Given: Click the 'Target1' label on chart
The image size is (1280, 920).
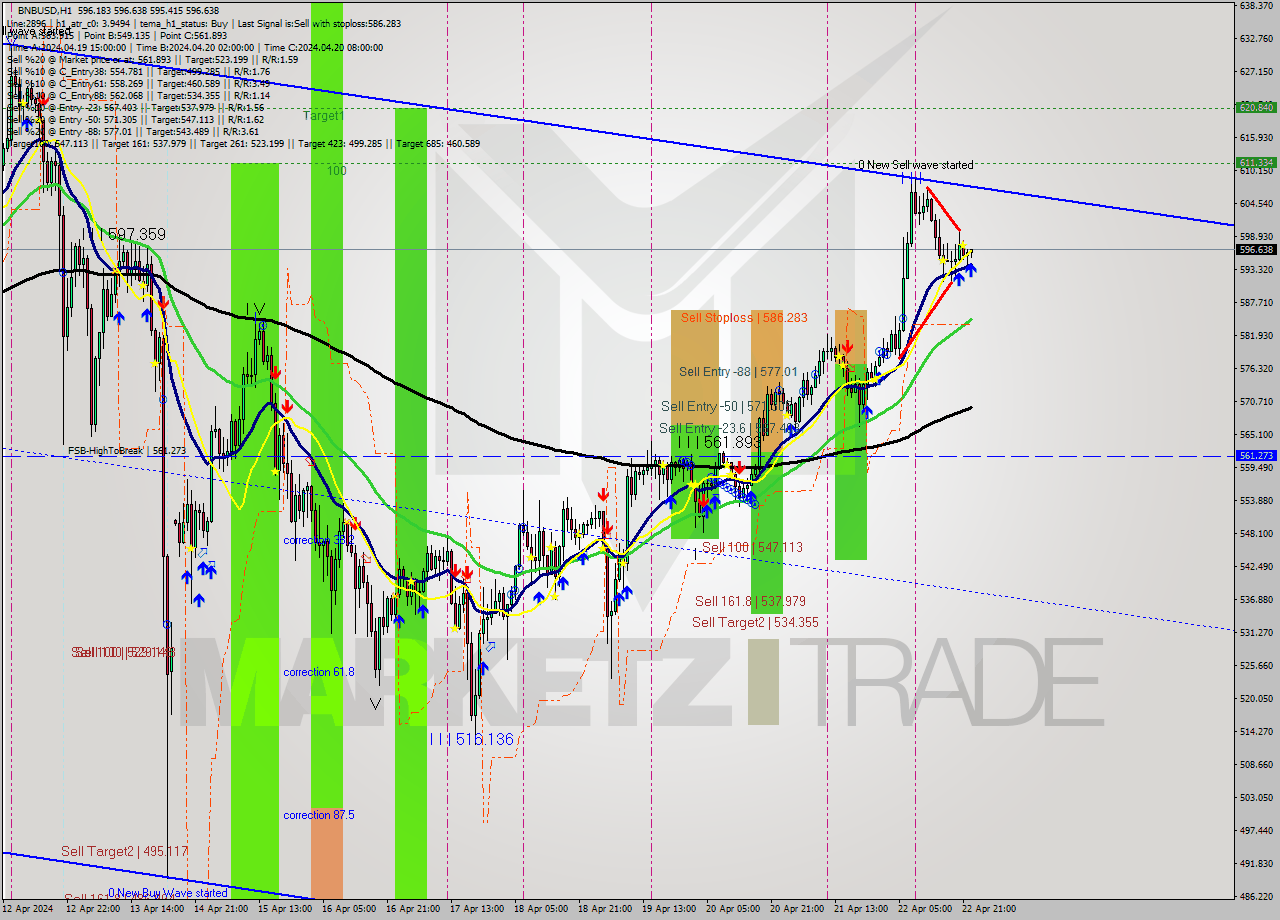Looking at the screenshot, I should pyautogui.click(x=323, y=116).
